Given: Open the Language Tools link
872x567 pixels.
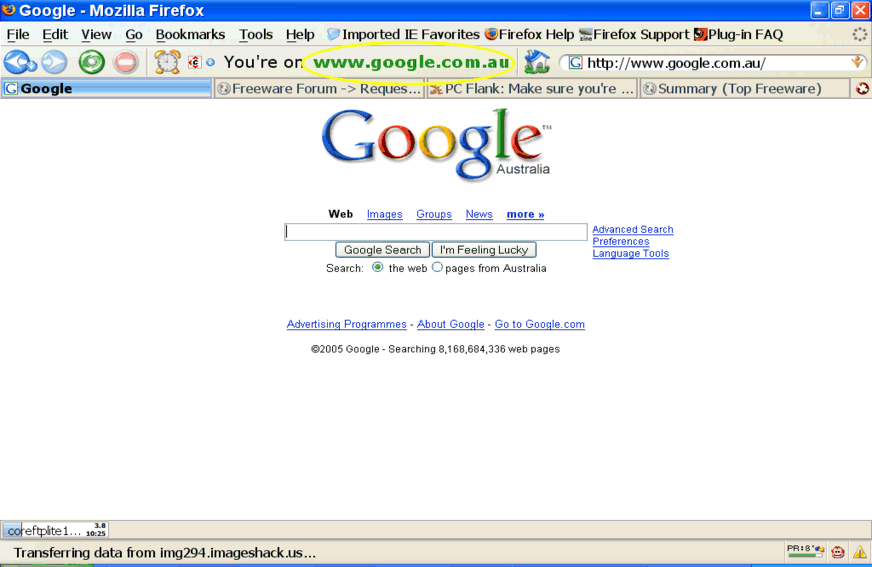Looking at the screenshot, I should coord(630,253).
